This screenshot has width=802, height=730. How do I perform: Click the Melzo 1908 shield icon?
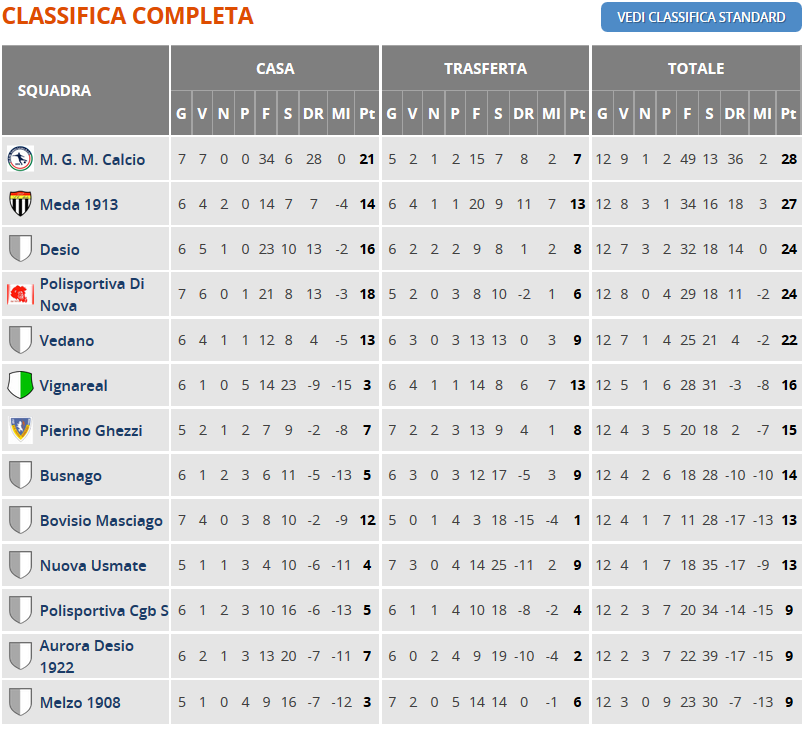pyautogui.click(x=20, y=702)
